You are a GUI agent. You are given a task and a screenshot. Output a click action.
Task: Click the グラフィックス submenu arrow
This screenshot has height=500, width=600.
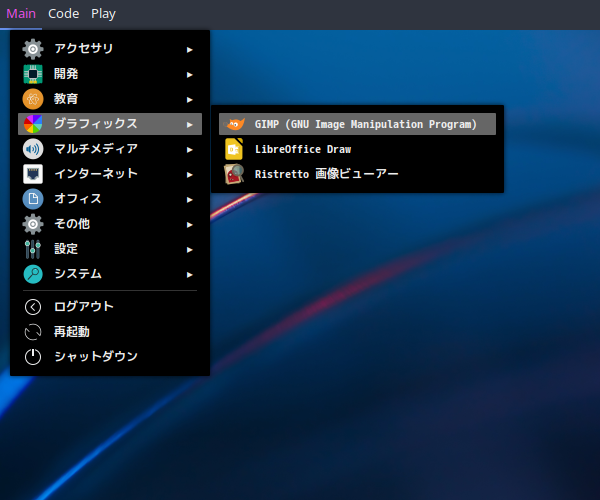coord(189,125)
